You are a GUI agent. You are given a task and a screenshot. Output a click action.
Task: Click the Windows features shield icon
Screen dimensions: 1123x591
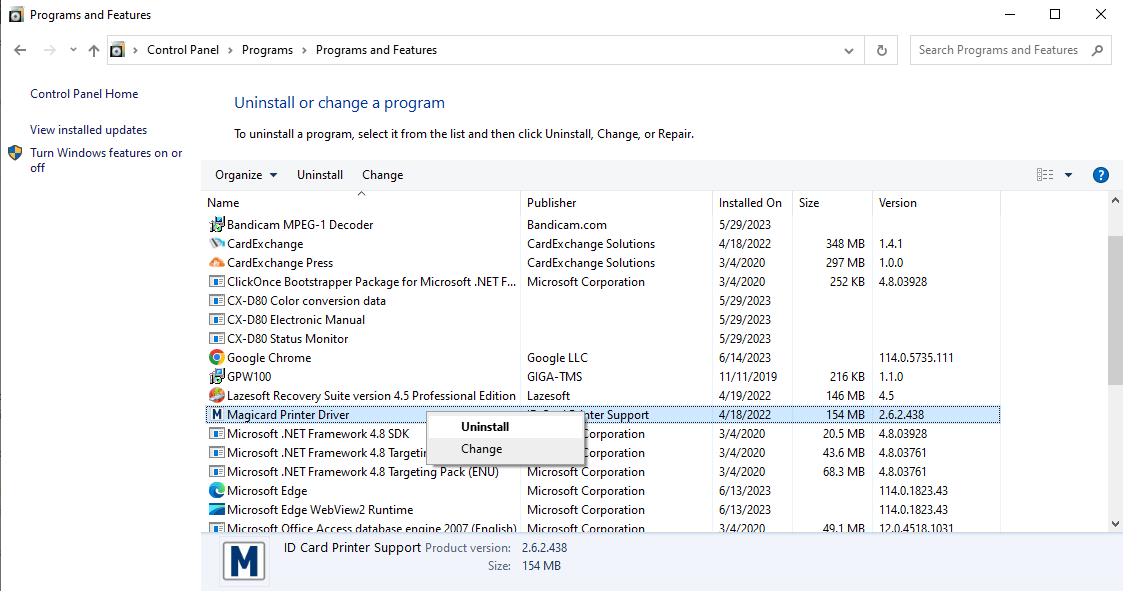(x=15, y=153)
